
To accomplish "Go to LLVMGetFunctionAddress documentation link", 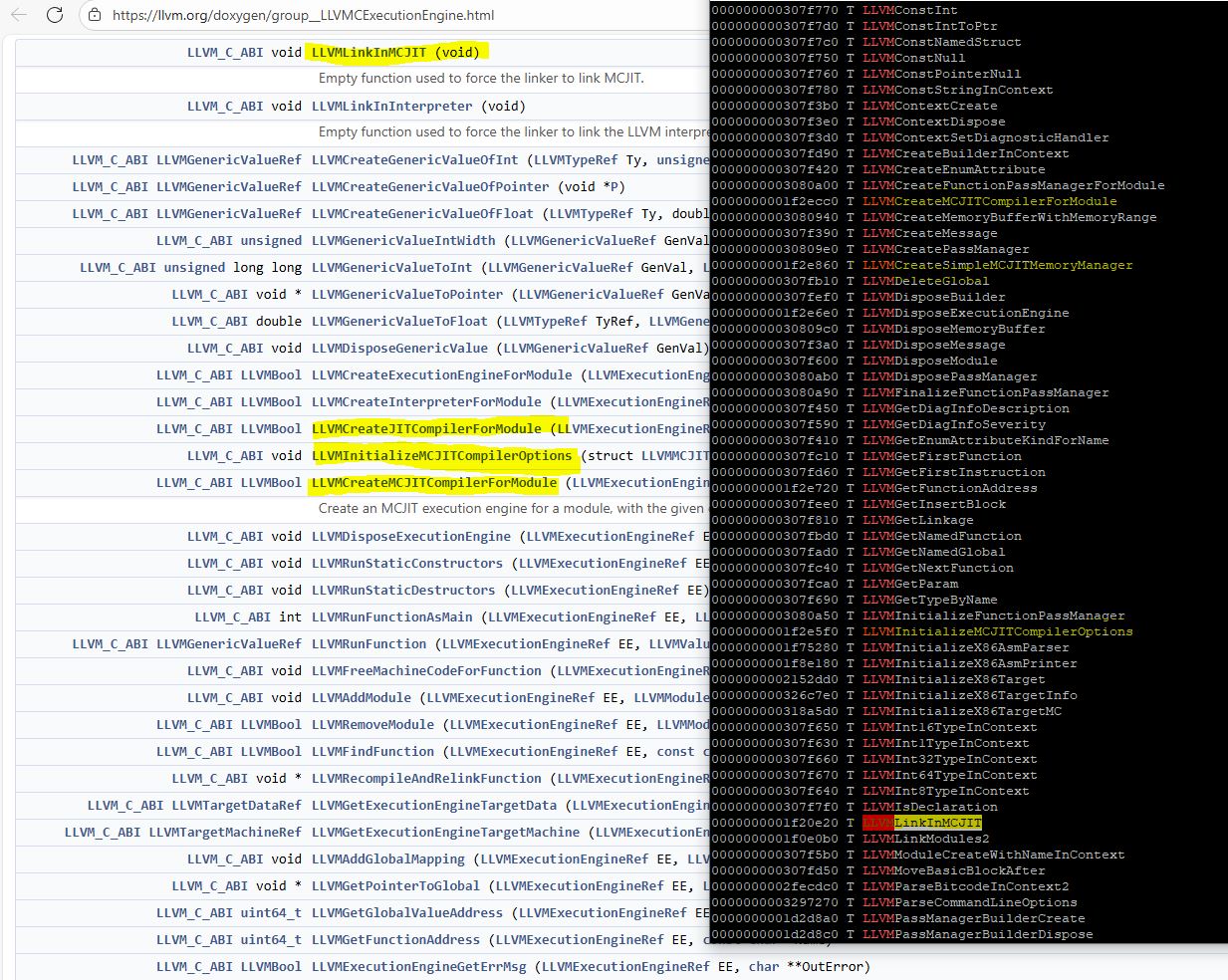I will click(395, 940).
